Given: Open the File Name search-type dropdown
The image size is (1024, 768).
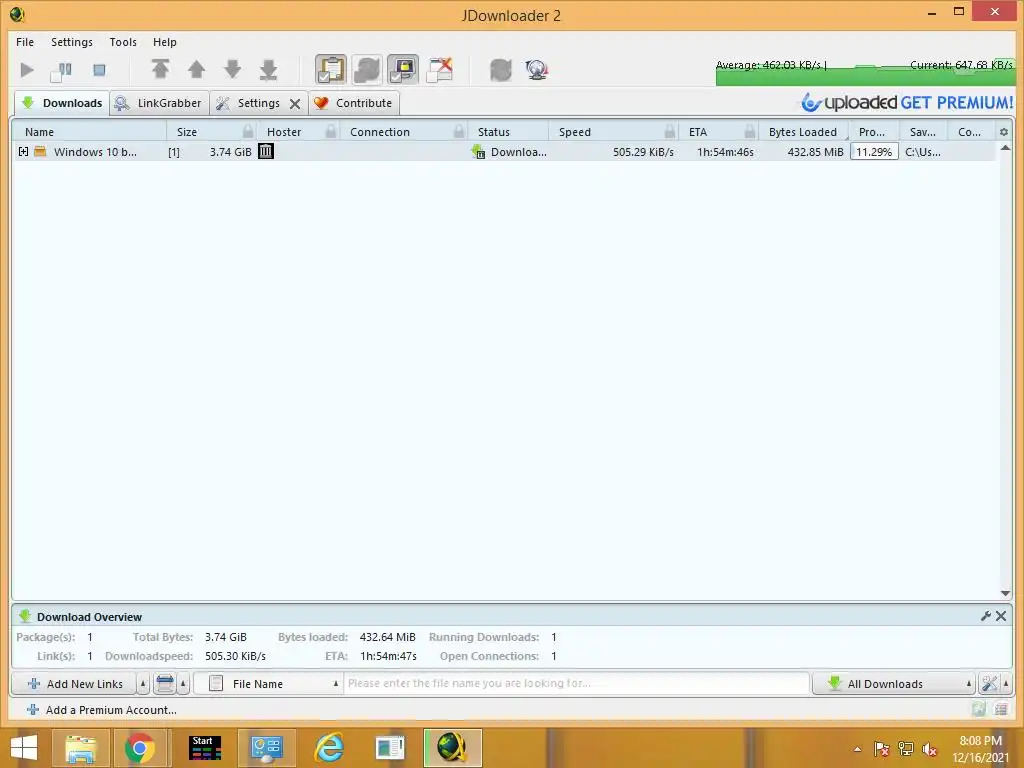Looking at the screenshot, I should point(268,684).
